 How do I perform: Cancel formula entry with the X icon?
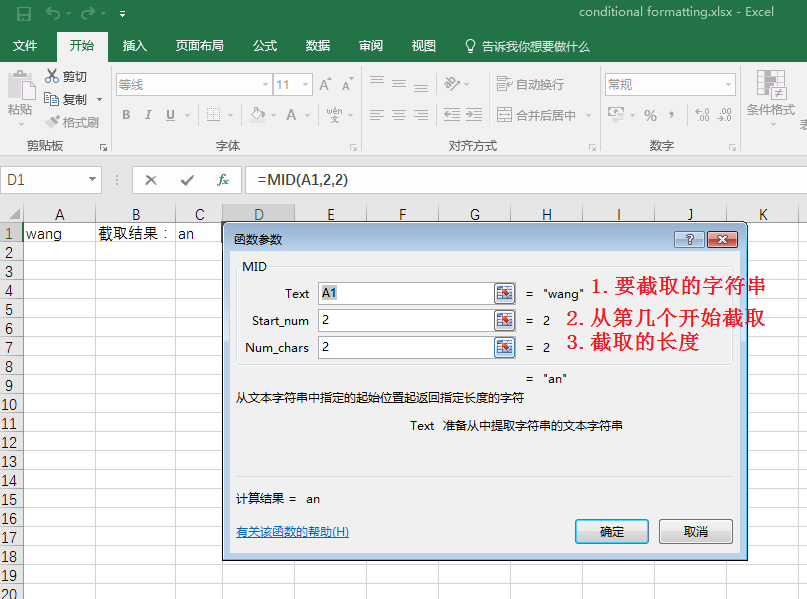pos(151,180)
